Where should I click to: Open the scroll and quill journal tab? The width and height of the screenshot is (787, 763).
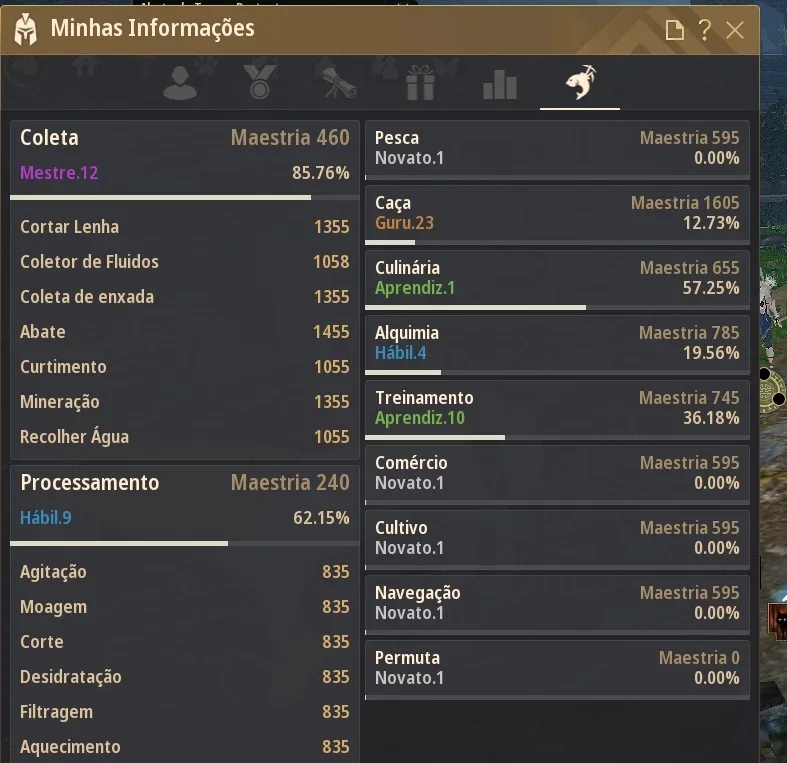[x=336, y=82]
